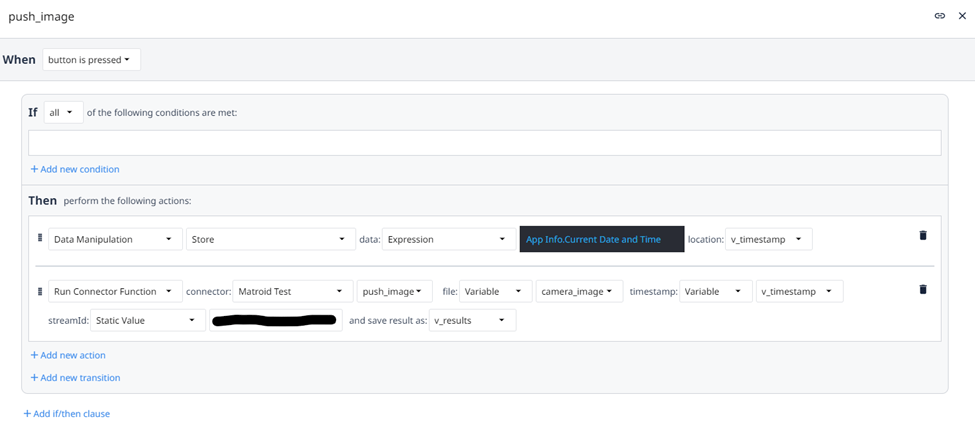Open the camera_image variable dropdown
The image size is (975, 426).
pyautogui.click(x=579, y=291)
